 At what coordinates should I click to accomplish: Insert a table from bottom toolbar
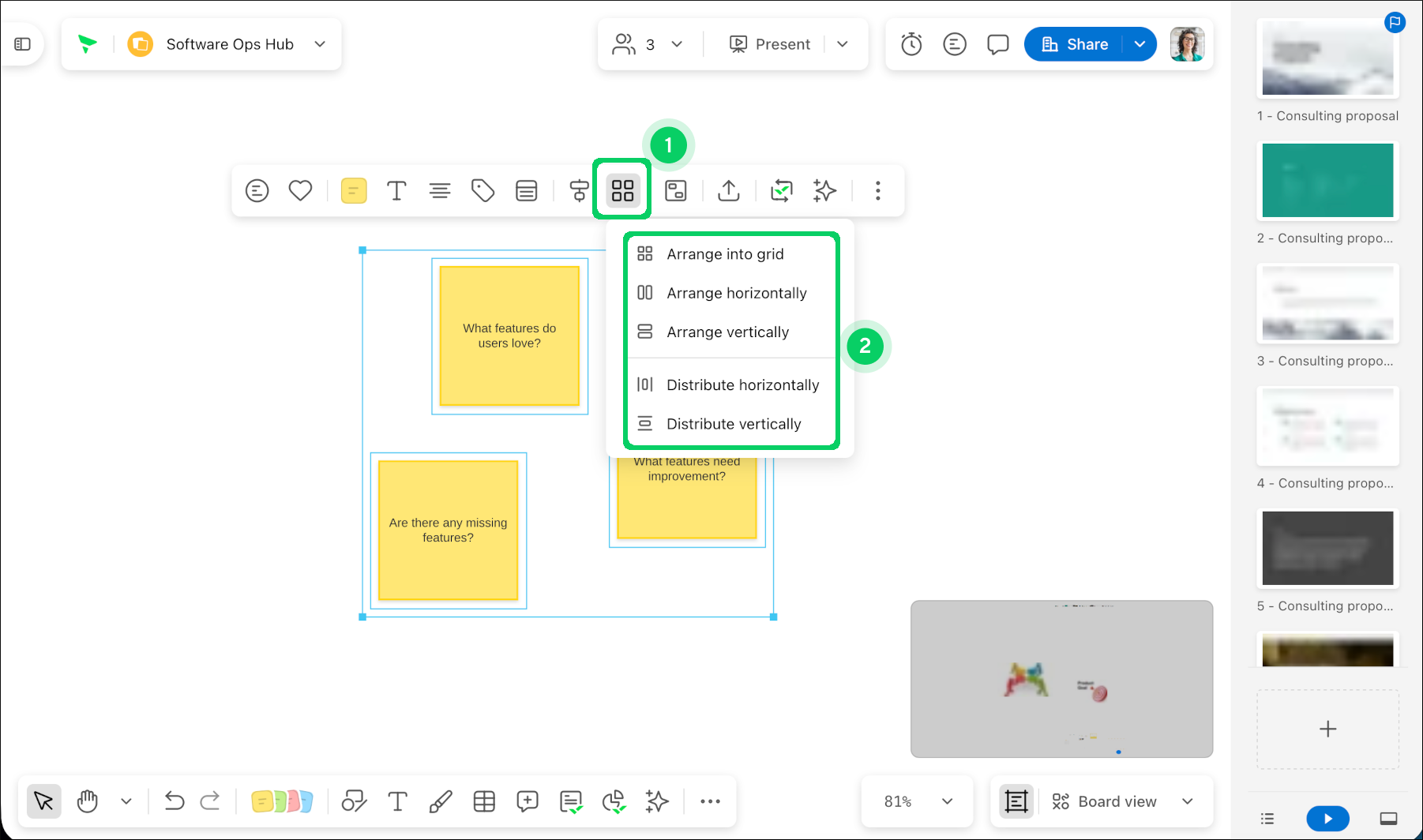[484, 802]
